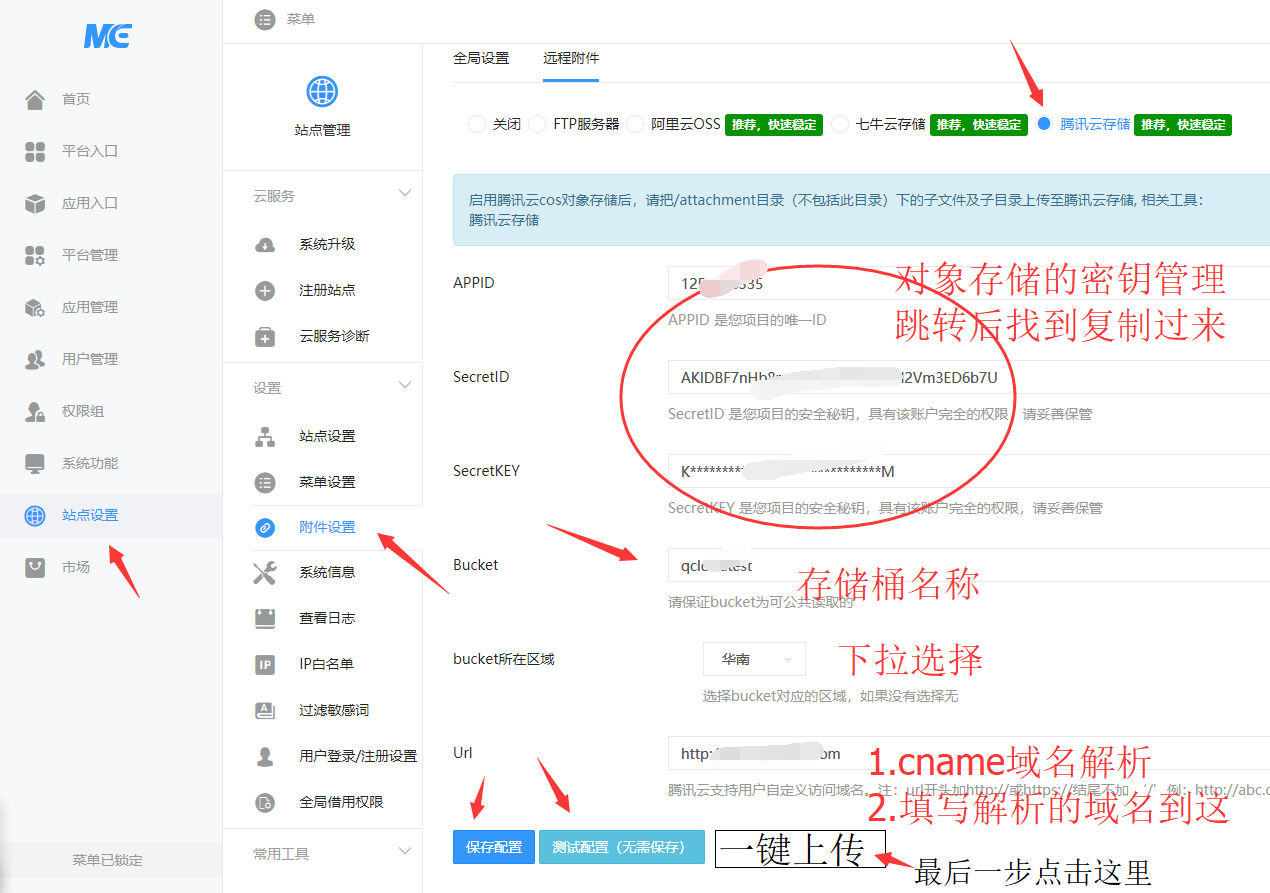This screenshot has width=1270, height=893.
Task: Click the 应用管理 icon
Action: click(35, 307)
